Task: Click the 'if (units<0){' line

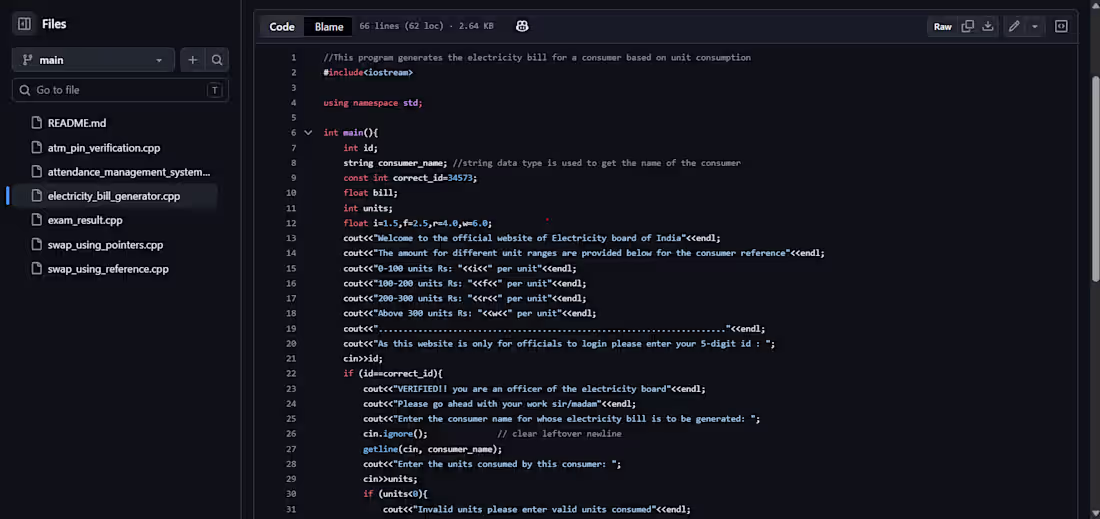Action: click(x=395, y=494)
